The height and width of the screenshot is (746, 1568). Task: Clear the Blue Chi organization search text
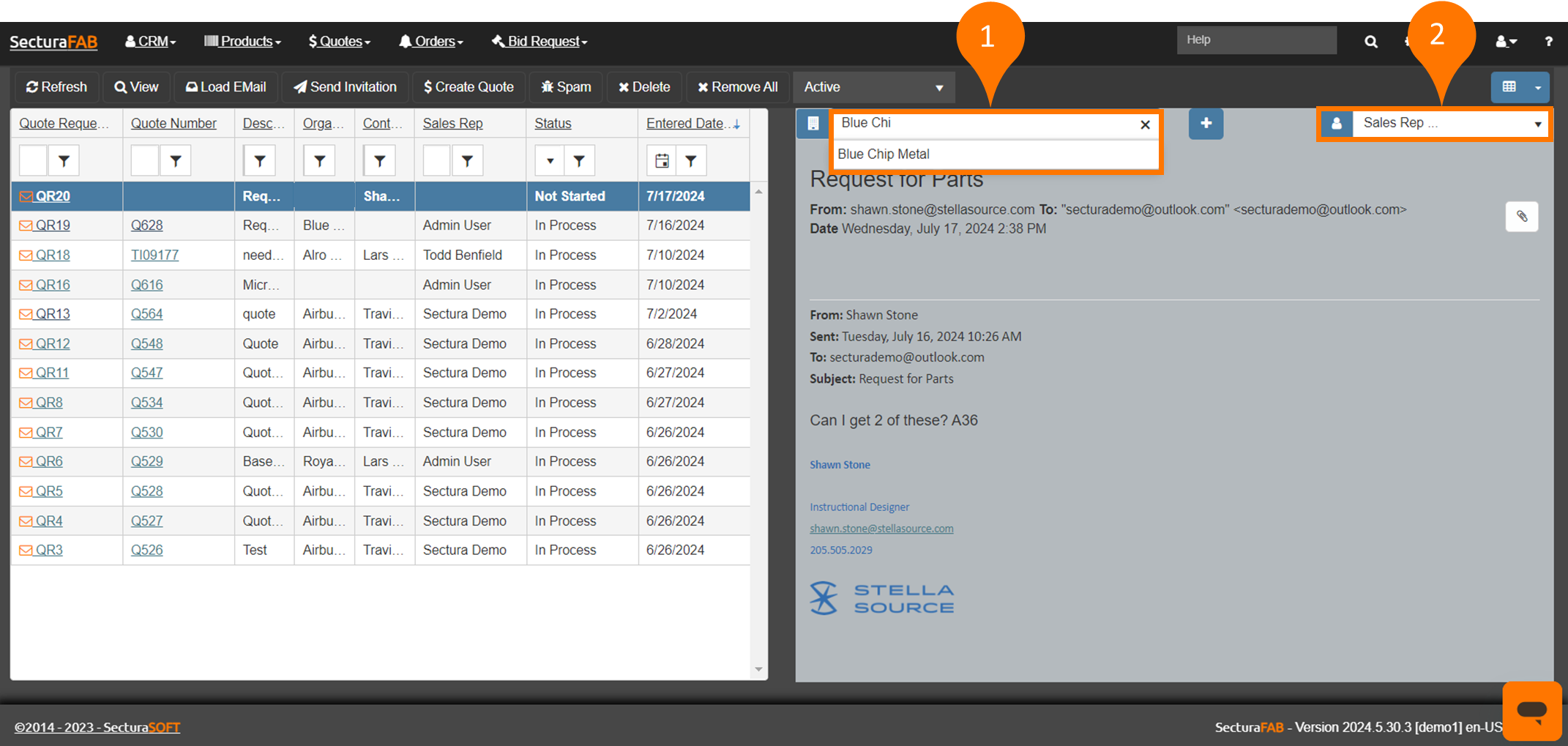pyautogui.click(x=1145, y=124)
